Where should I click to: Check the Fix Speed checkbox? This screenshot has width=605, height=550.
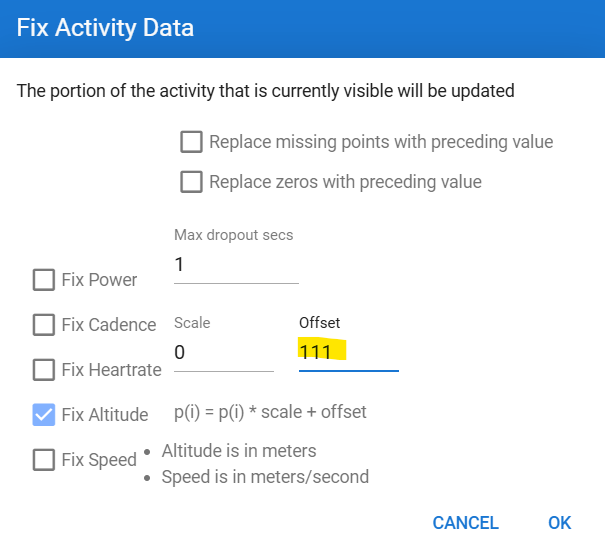(44, 460)
